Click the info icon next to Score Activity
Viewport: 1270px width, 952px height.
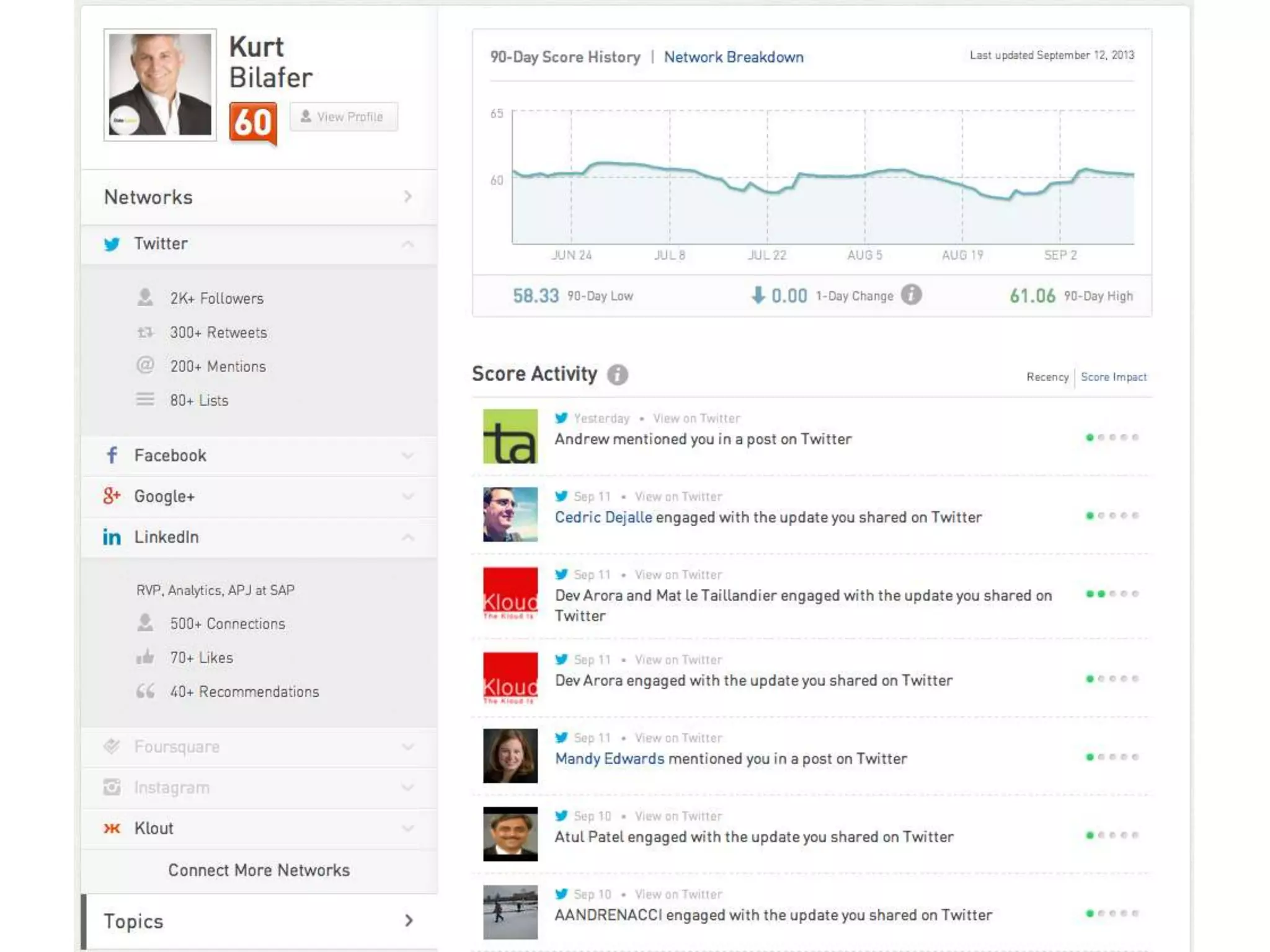click(617, 375)
